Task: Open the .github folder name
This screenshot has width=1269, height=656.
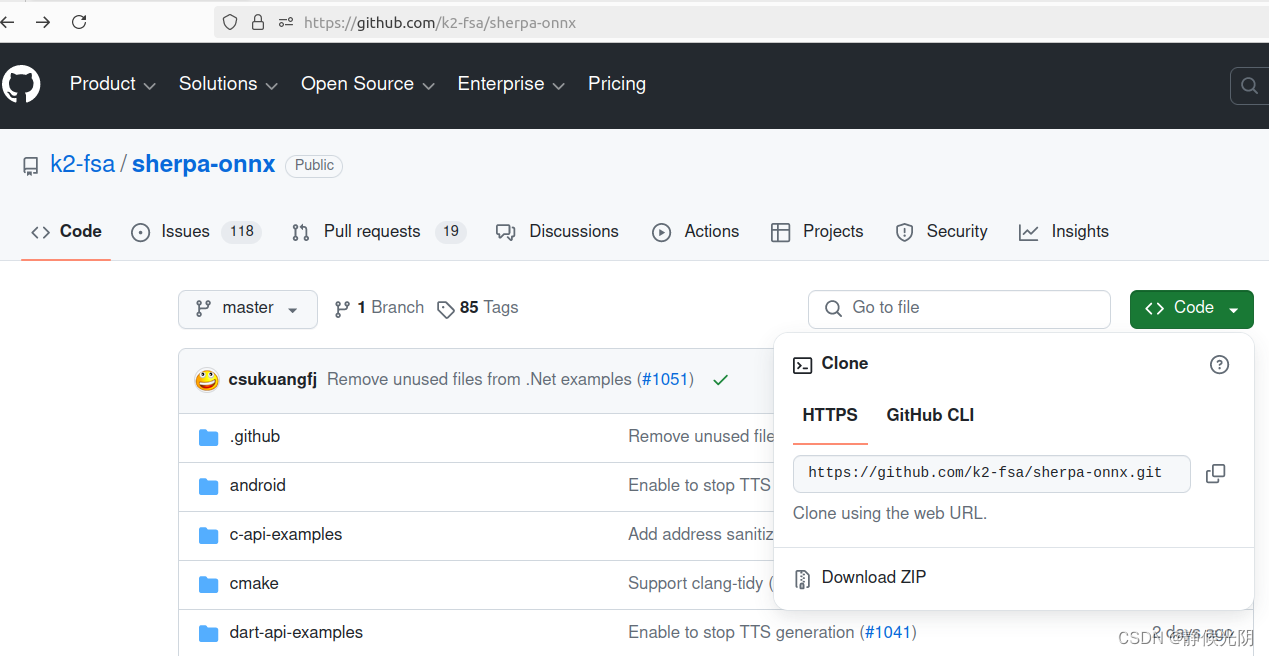Action: [255, 437]
